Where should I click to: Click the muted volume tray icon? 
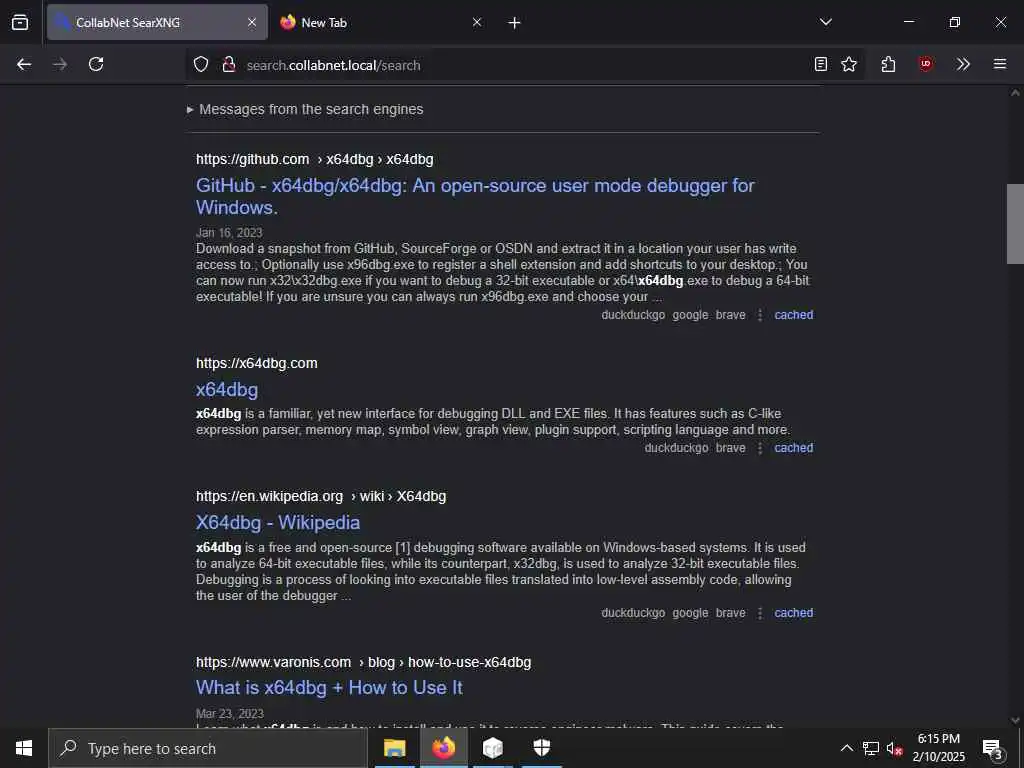coord(894,748)
